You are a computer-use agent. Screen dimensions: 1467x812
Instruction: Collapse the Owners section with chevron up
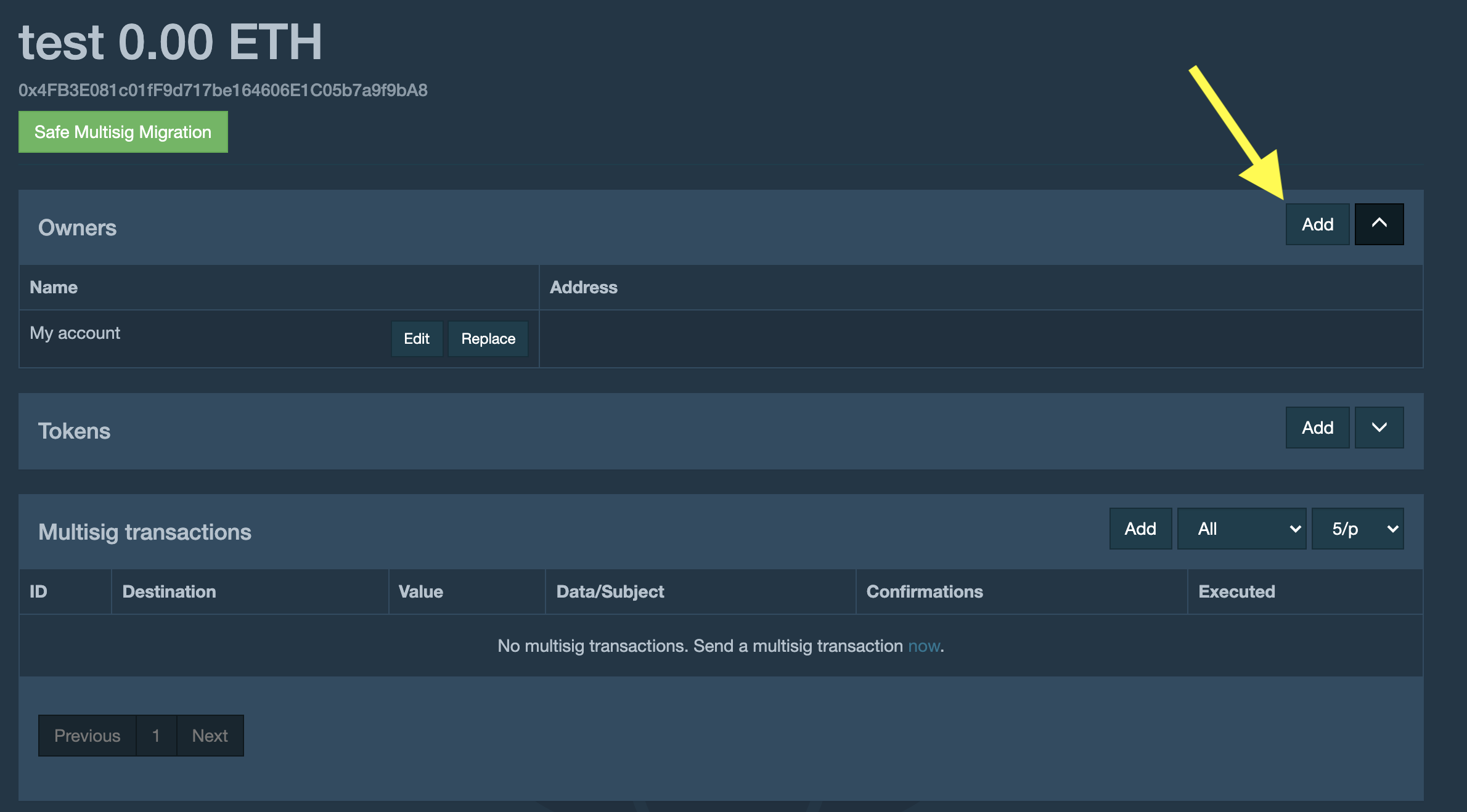pyautogui.click(x=1379, y=224)
